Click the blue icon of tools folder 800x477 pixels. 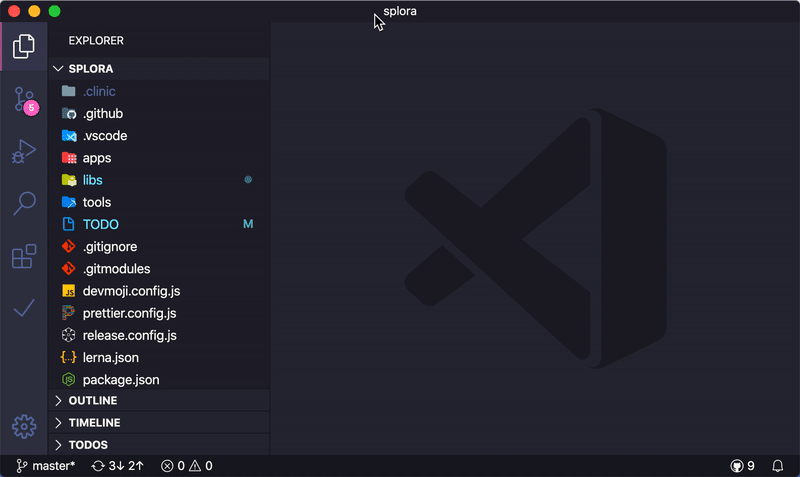(69, 202)
